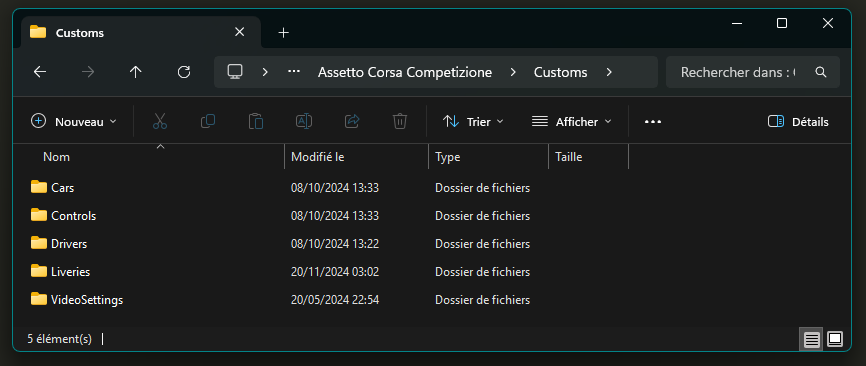Sort by the Nom column header

(56, 157)
